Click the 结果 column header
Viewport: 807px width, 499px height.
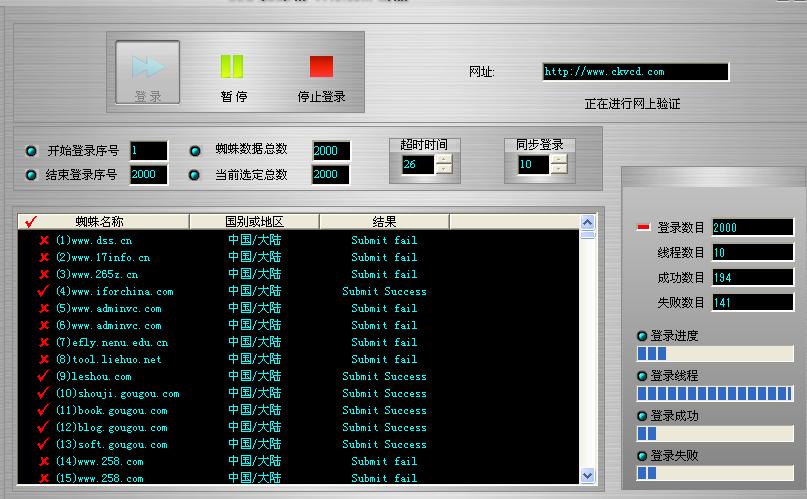pyautogui.click(x=384, y=222)
